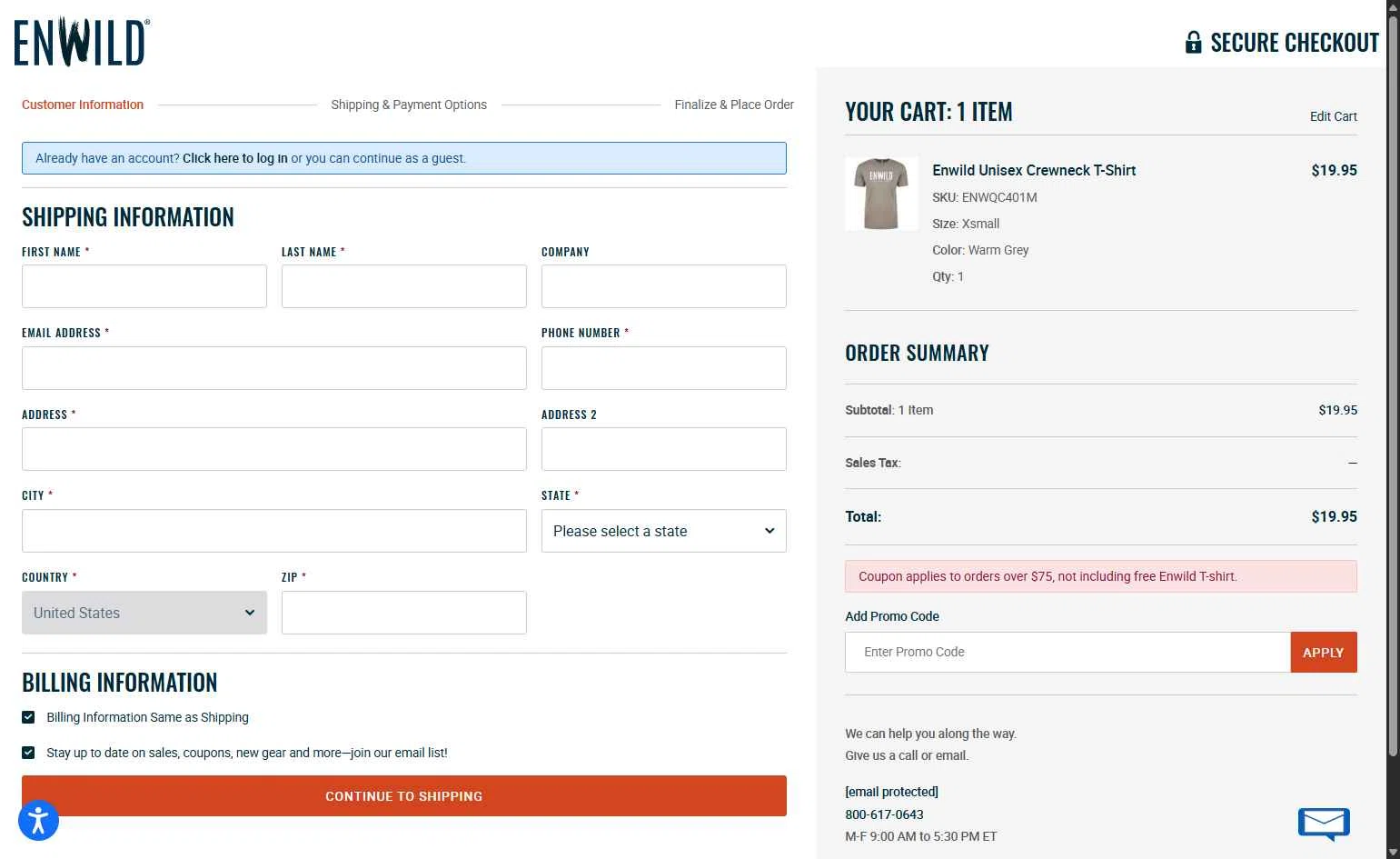Click the Total $19.95 amount
The width and height of the screenshot is (1400, 859).
(x=1334, y=516)
